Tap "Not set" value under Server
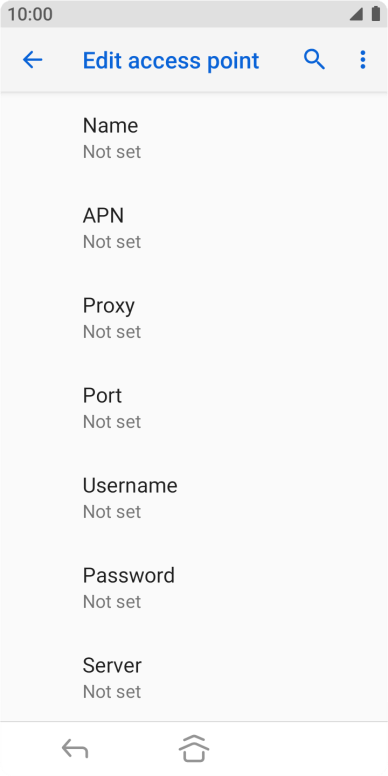Image resolution: width=388 pixels, height=776 pixels. pos(112,692)
